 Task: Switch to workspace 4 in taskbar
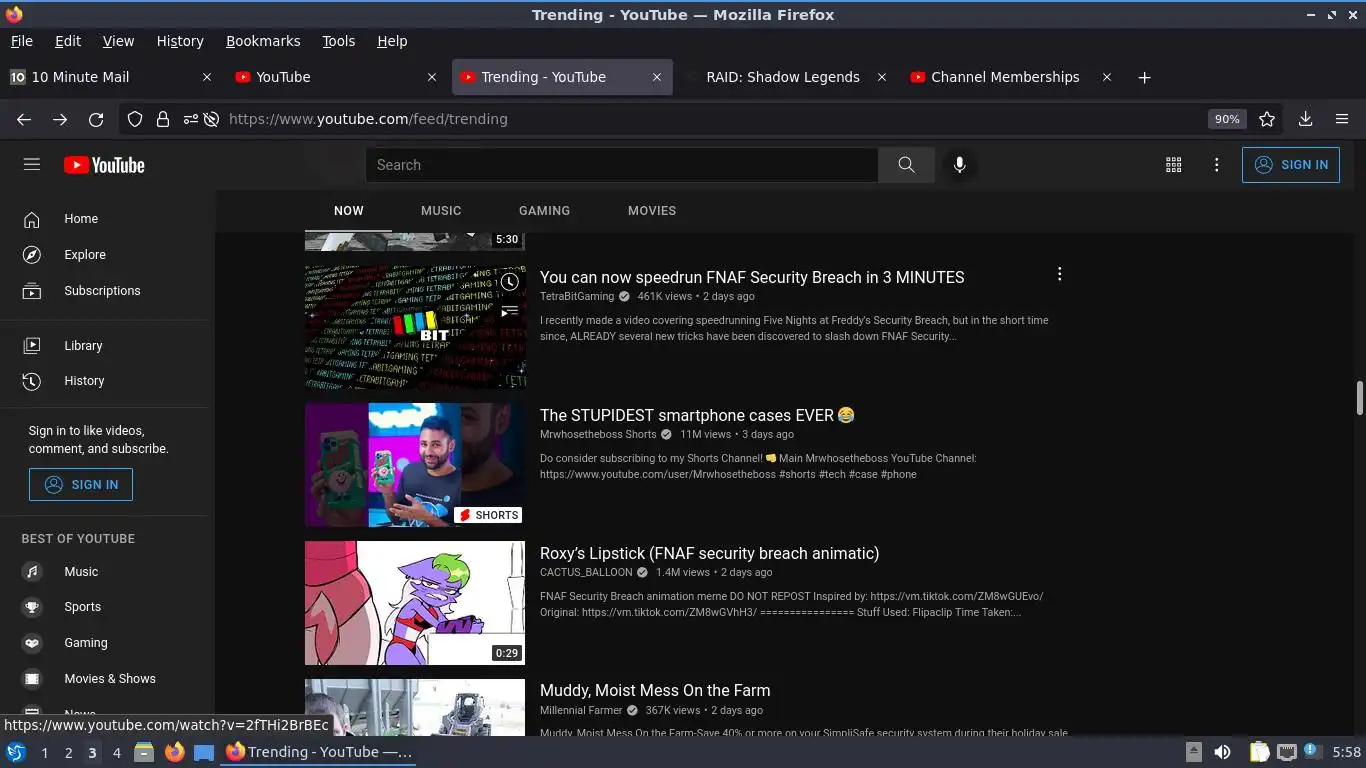pyautogui.click(x=117, y=753)
